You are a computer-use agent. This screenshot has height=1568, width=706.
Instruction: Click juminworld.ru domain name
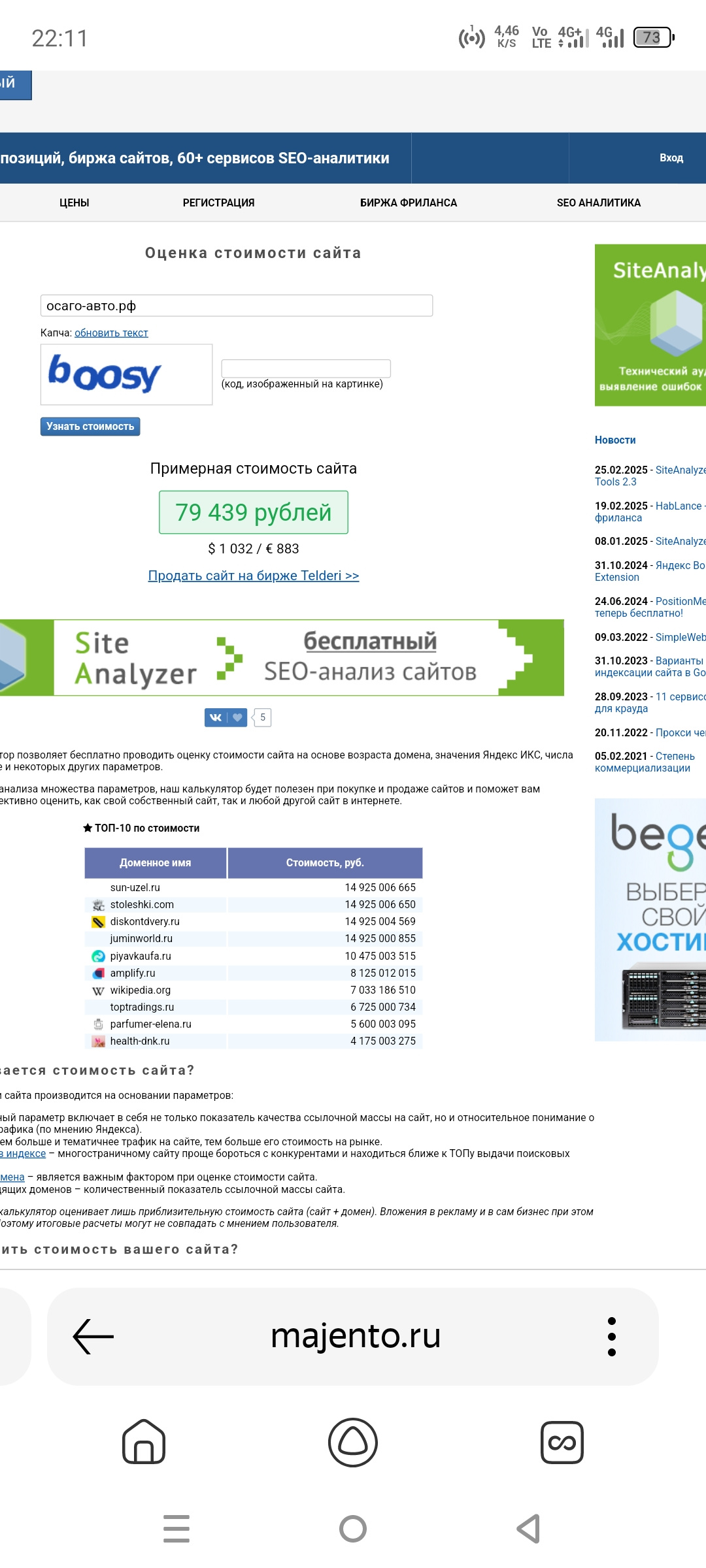[141, 939]
